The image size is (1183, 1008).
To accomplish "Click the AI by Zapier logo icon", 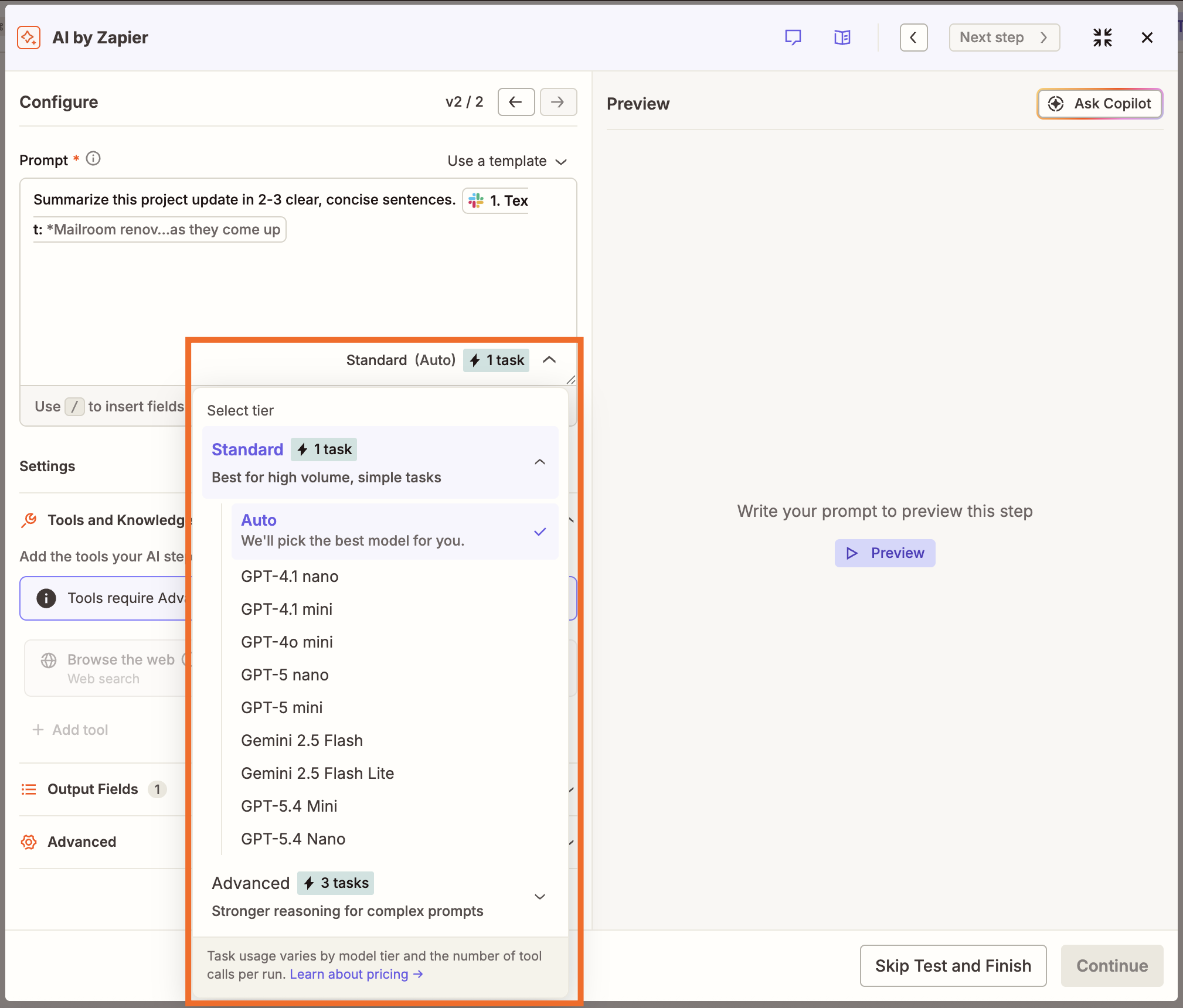I will point(29,38).
